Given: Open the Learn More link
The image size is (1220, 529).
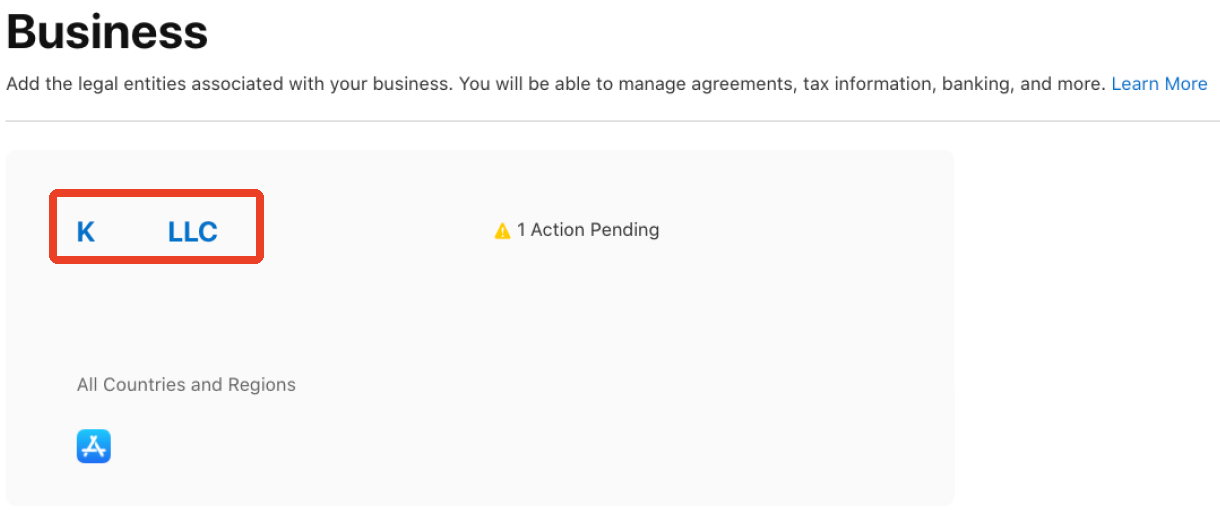Looking at the screenshot, I should (x=1159, y=84).
